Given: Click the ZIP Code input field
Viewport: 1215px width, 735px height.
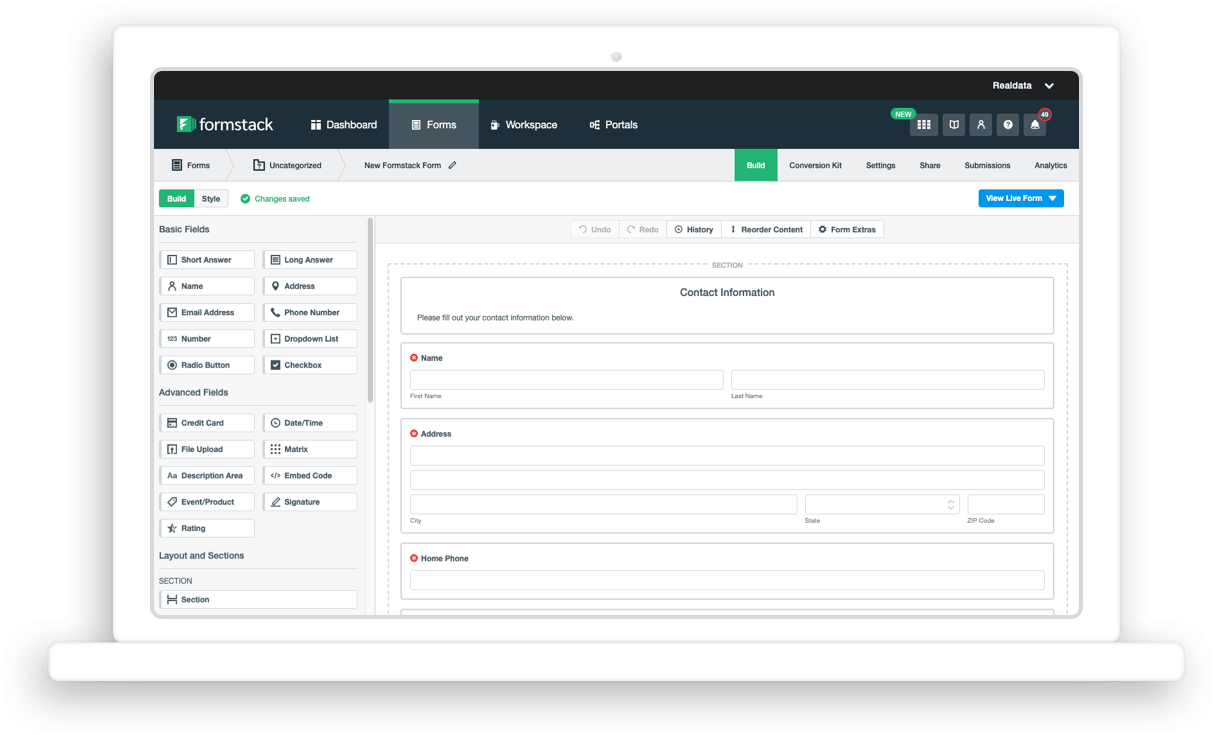Looking at the screenshot, I should (x=1006, y=504).
